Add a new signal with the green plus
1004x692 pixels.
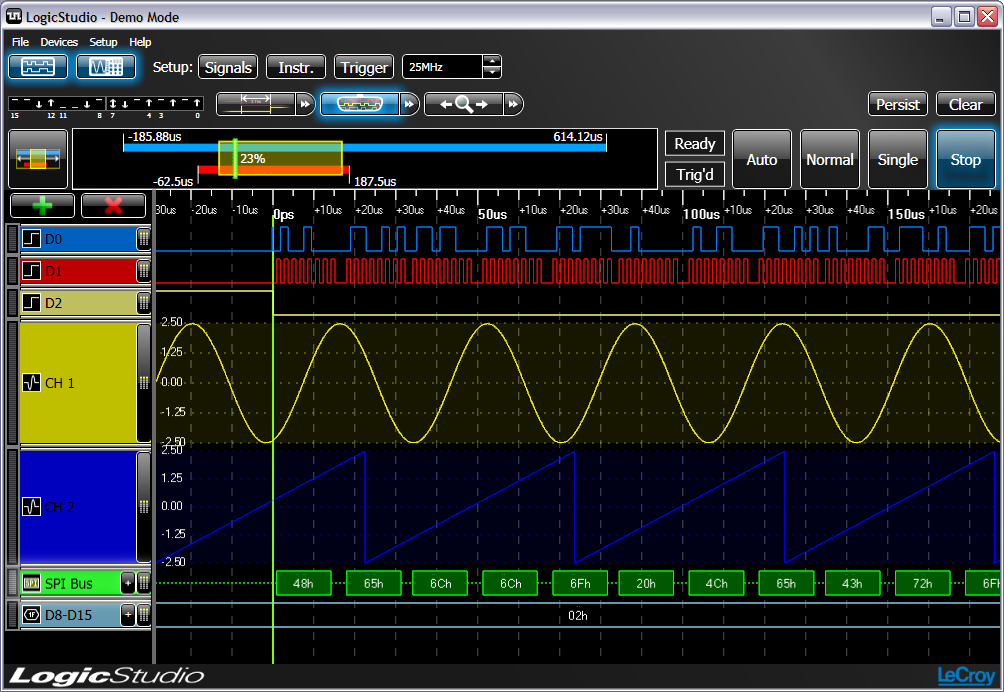tap(42, 206)
